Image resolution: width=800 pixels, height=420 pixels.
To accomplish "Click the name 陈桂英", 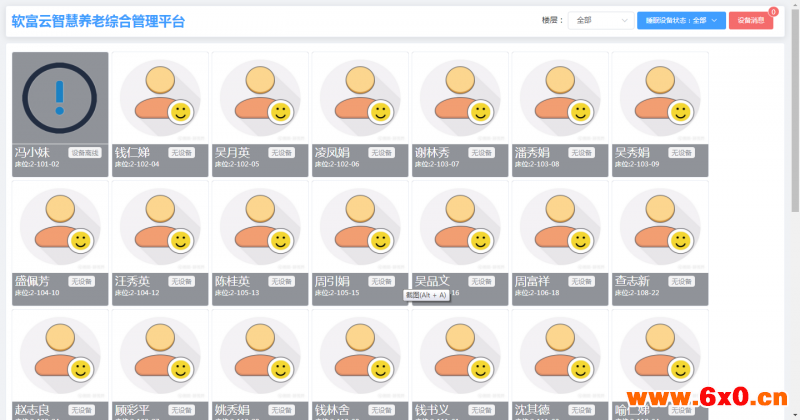I will pos(232,281).
